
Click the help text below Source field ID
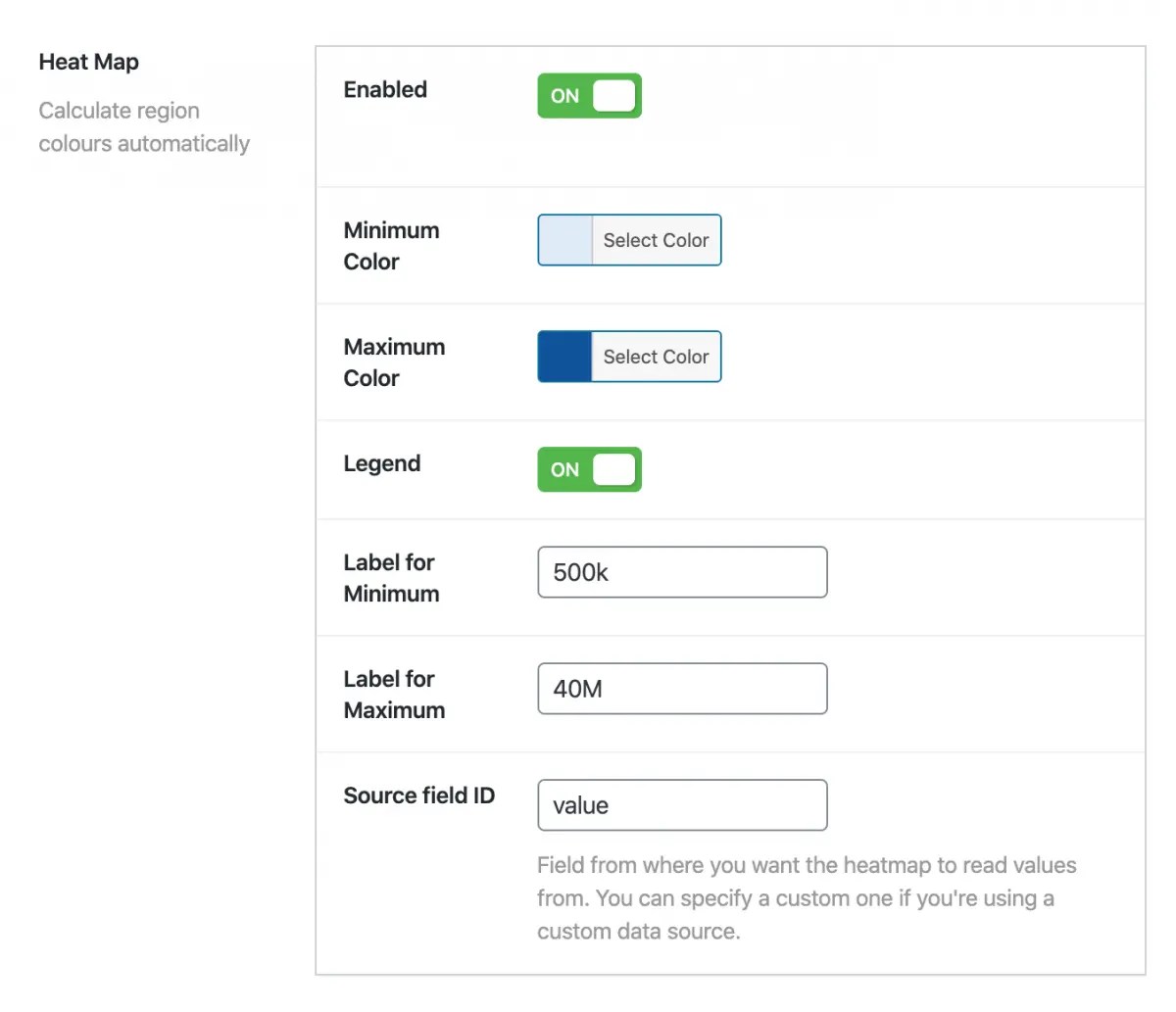[806, 897]
